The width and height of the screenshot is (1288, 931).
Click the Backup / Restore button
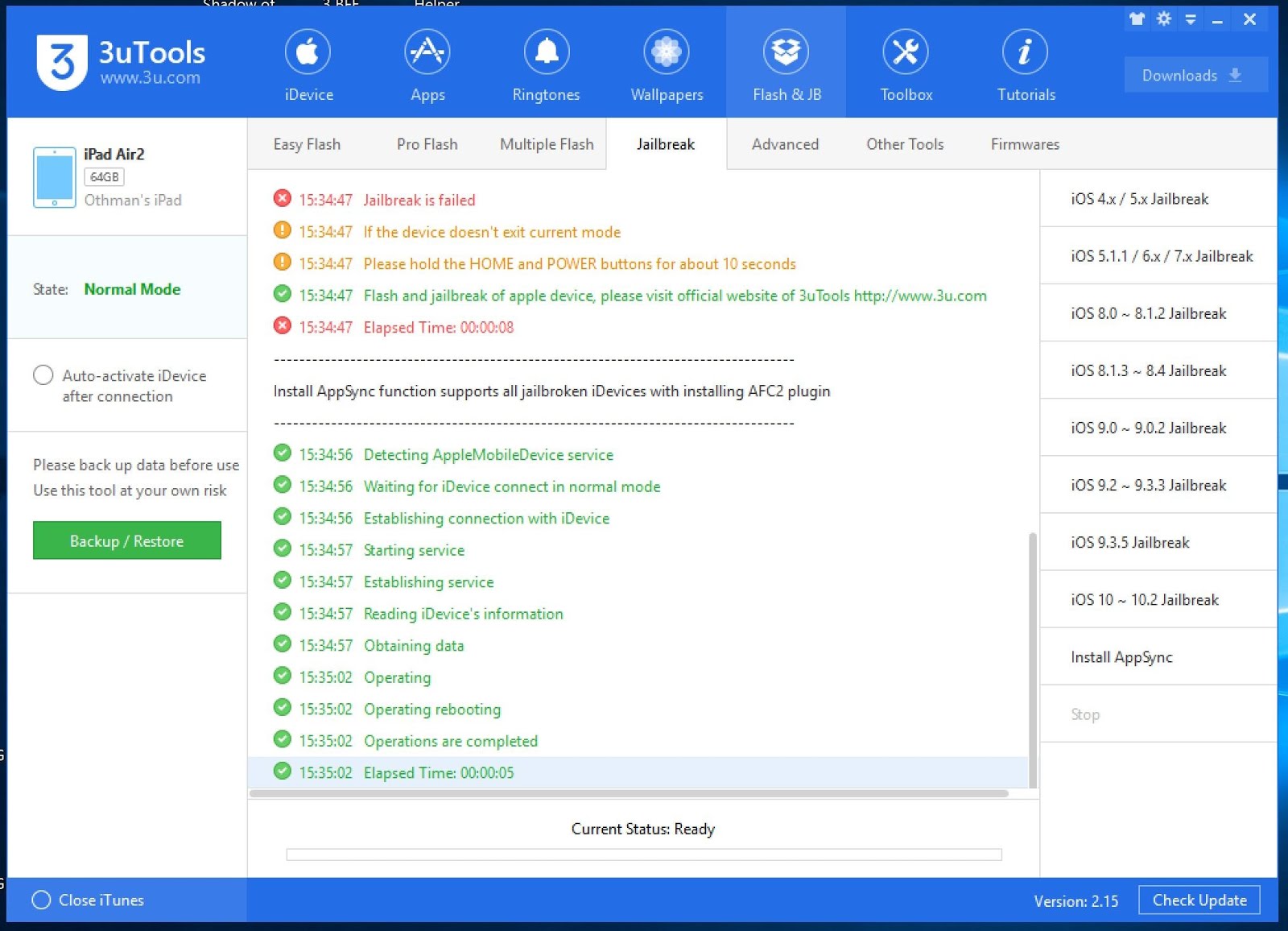click(127, 540)
